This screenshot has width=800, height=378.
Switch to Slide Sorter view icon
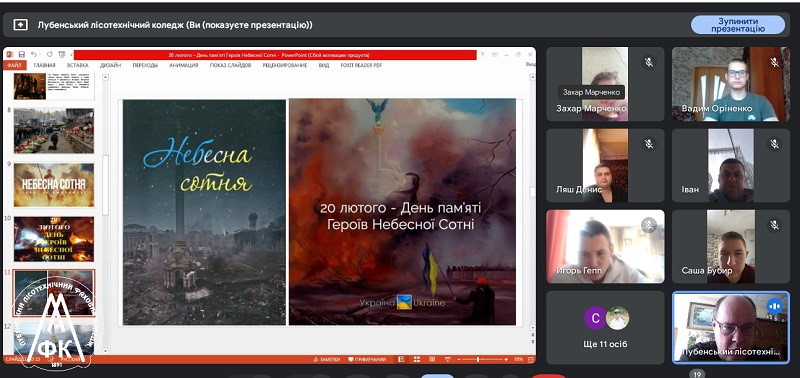pos(417,359)
